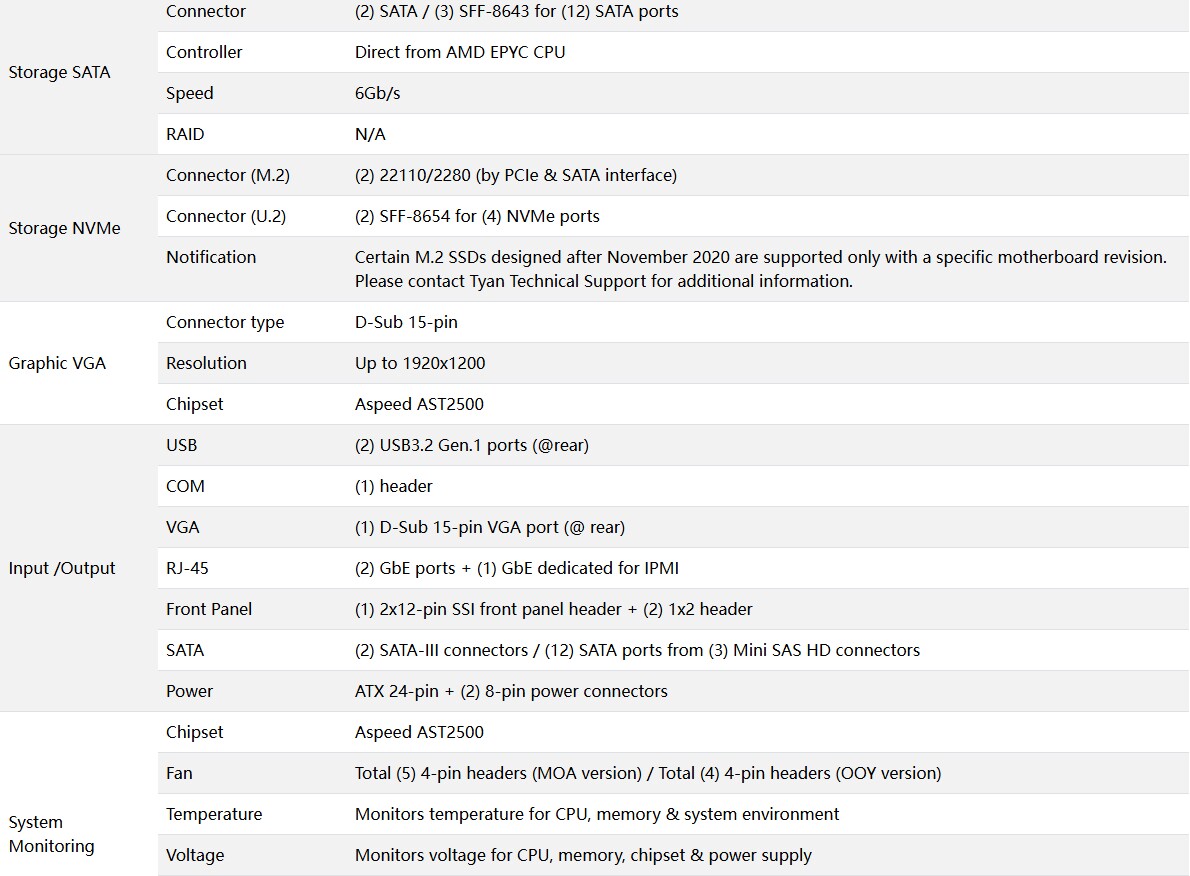Screen dimensions: 1190x876
Task: Click the D-Sub 15-pin connector type value
Action: point(406,322)
